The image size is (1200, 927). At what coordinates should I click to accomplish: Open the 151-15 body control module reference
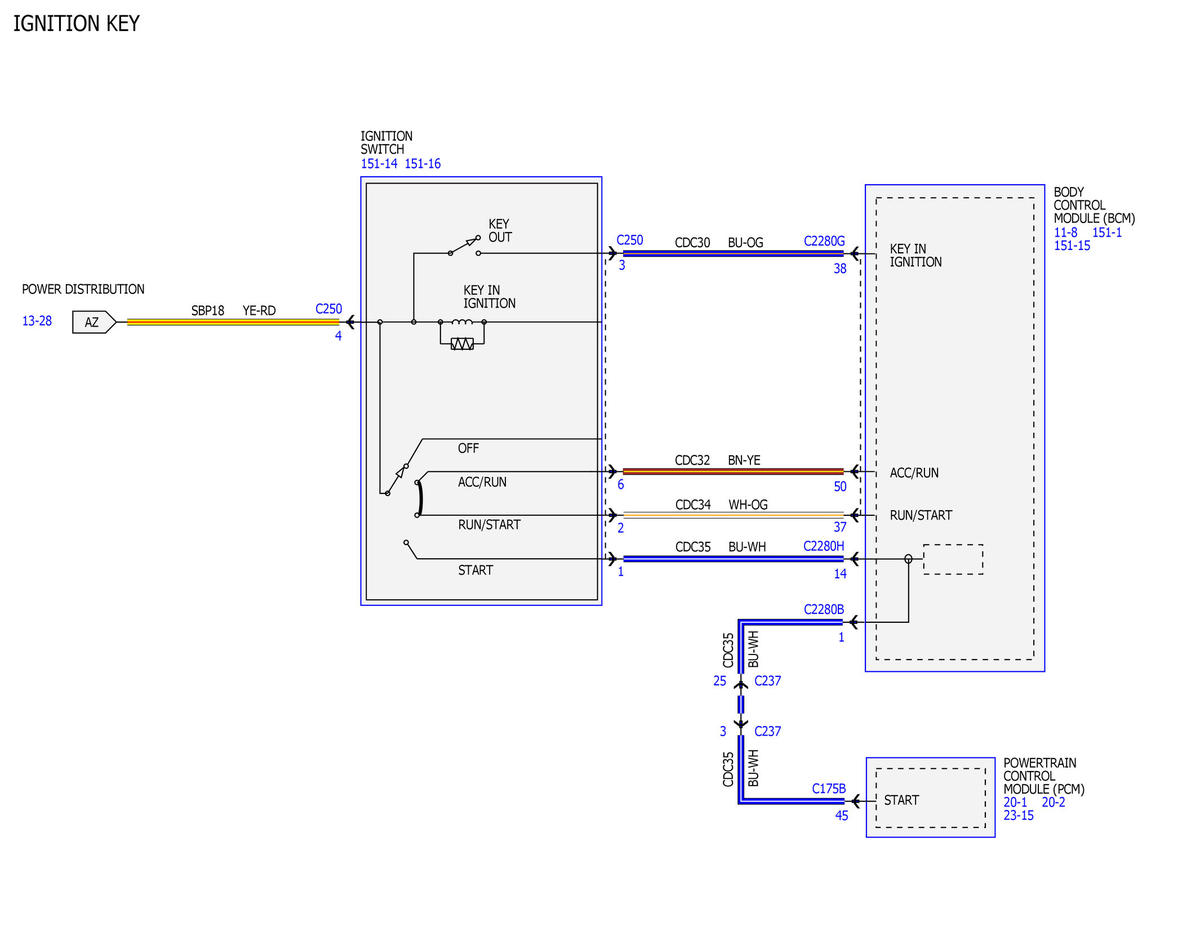1072,245
